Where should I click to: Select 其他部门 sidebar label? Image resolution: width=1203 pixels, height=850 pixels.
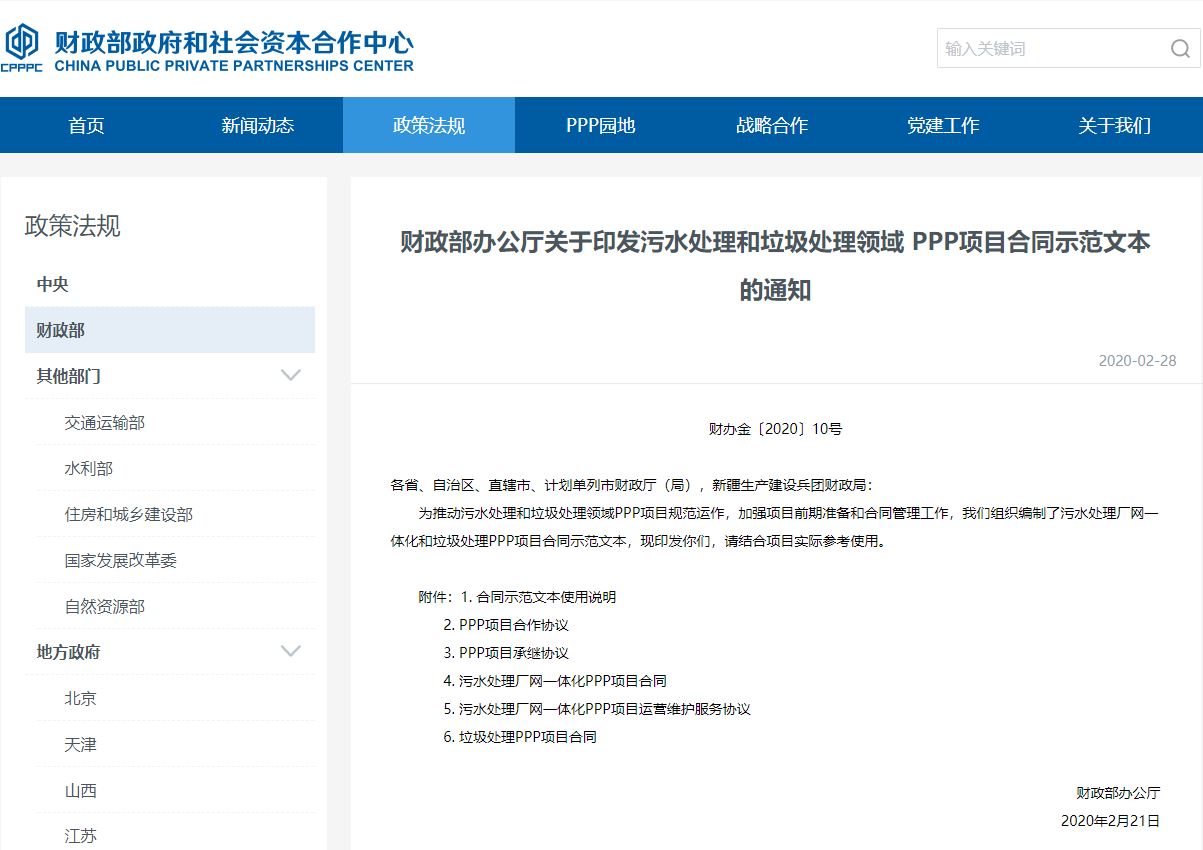tap(69, 376)
